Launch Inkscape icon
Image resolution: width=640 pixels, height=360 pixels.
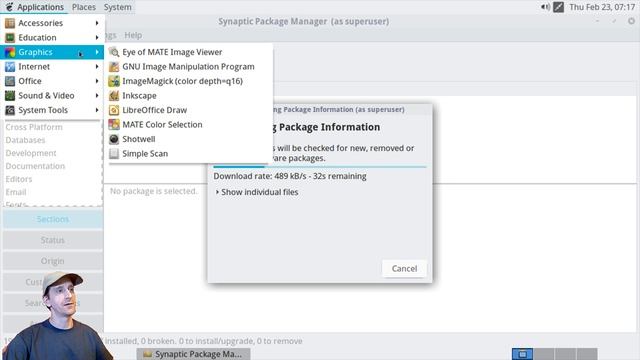coord(114,96)
